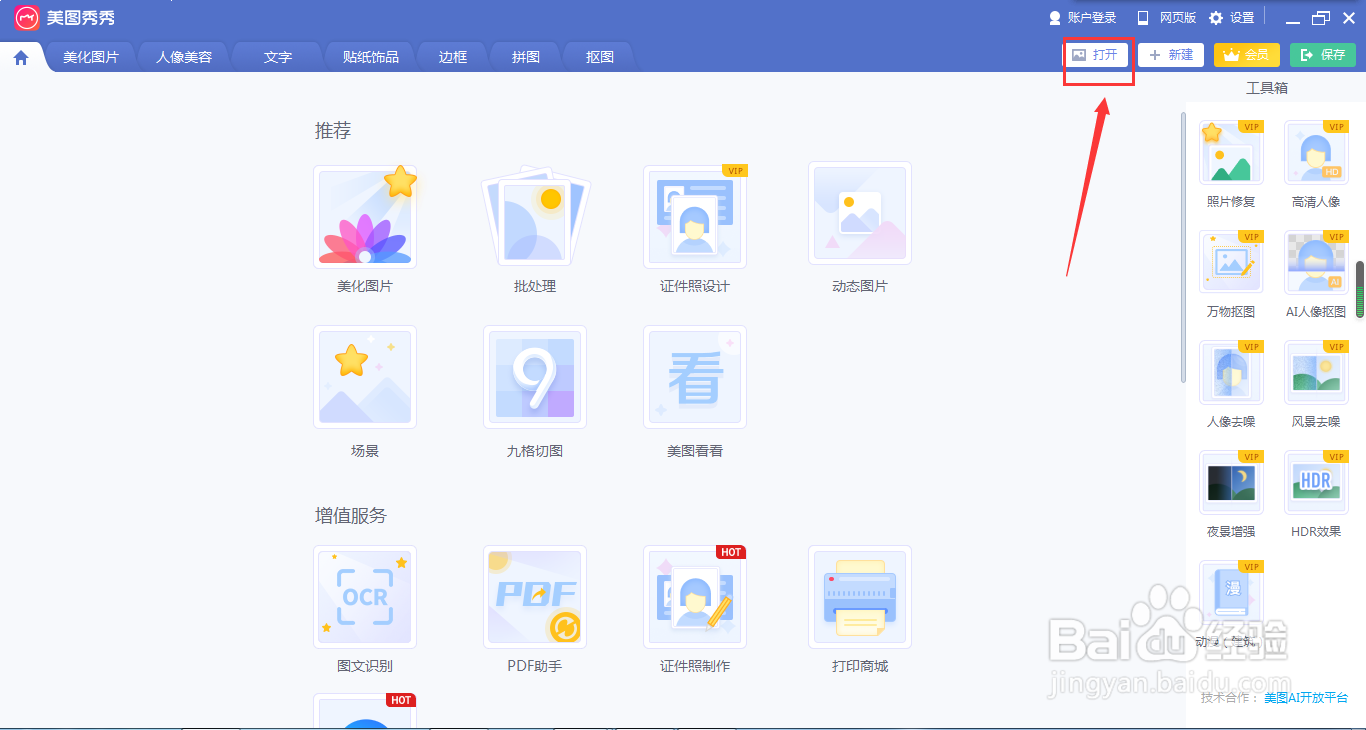This screenshot has height=730, width=1366.
Task: Open the 贴纸饰品 stickers tab
Action: pos(371,57)
